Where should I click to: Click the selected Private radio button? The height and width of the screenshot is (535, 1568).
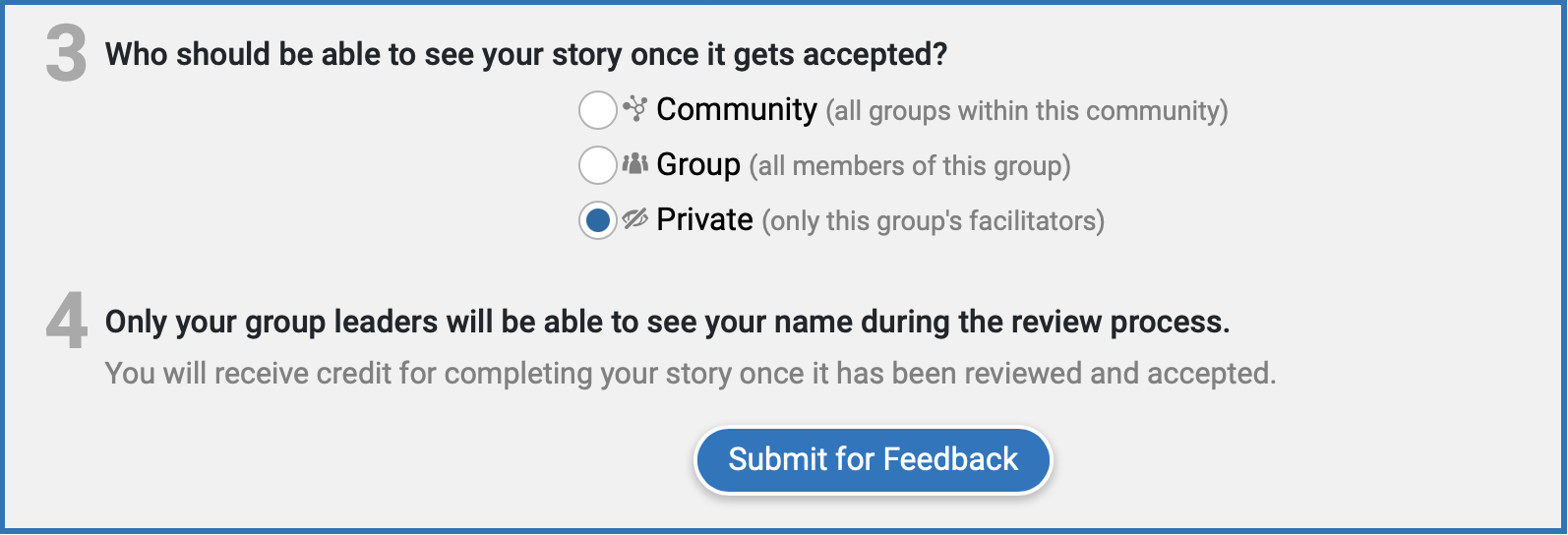point(597,220)
